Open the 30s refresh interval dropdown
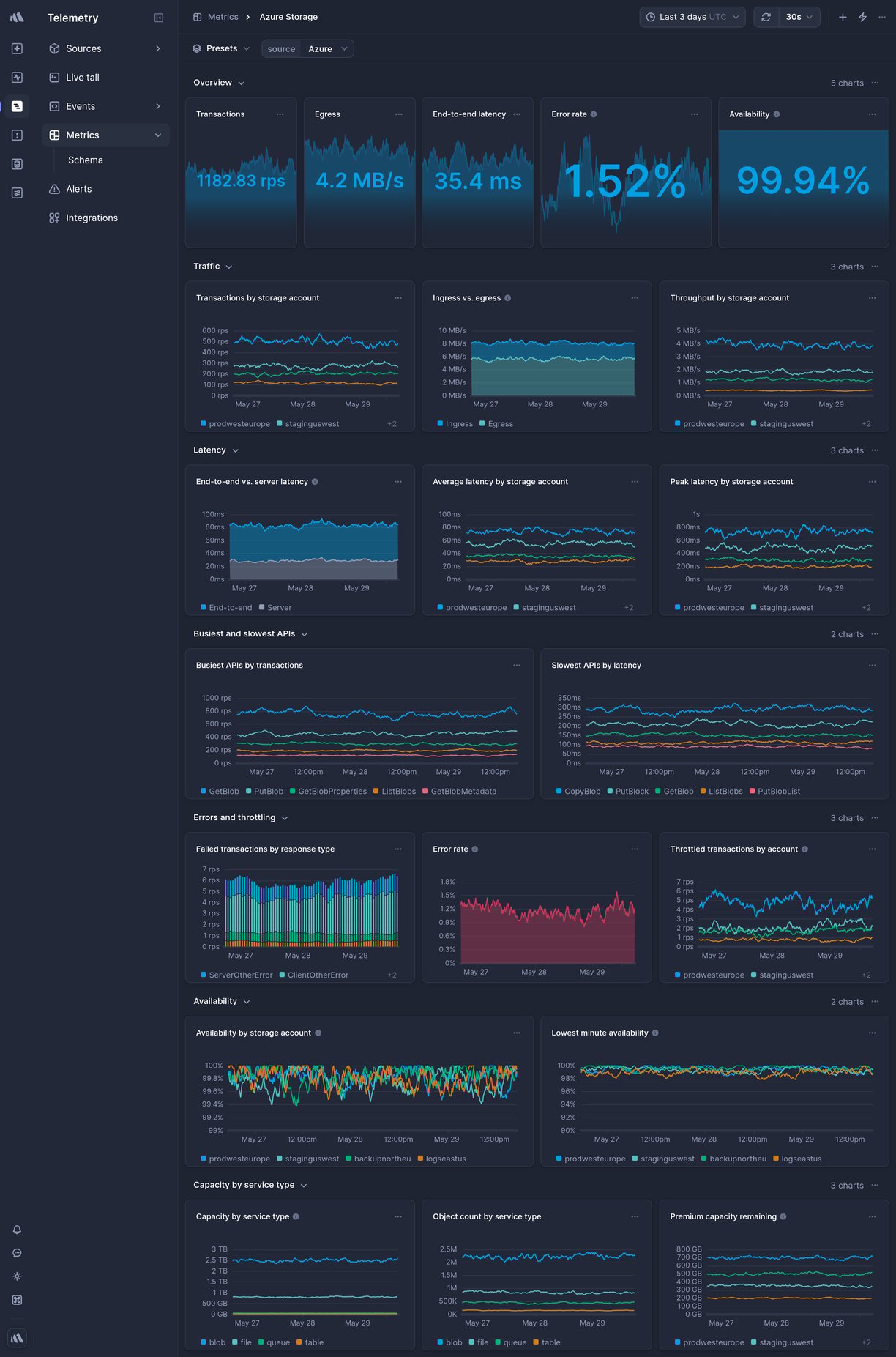896x1357 pixels. pyautogui.click(x=799, y=17)
